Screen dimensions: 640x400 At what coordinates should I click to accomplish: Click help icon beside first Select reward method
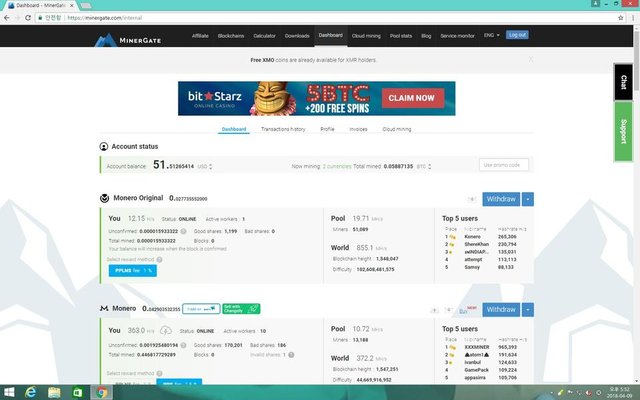159,259
